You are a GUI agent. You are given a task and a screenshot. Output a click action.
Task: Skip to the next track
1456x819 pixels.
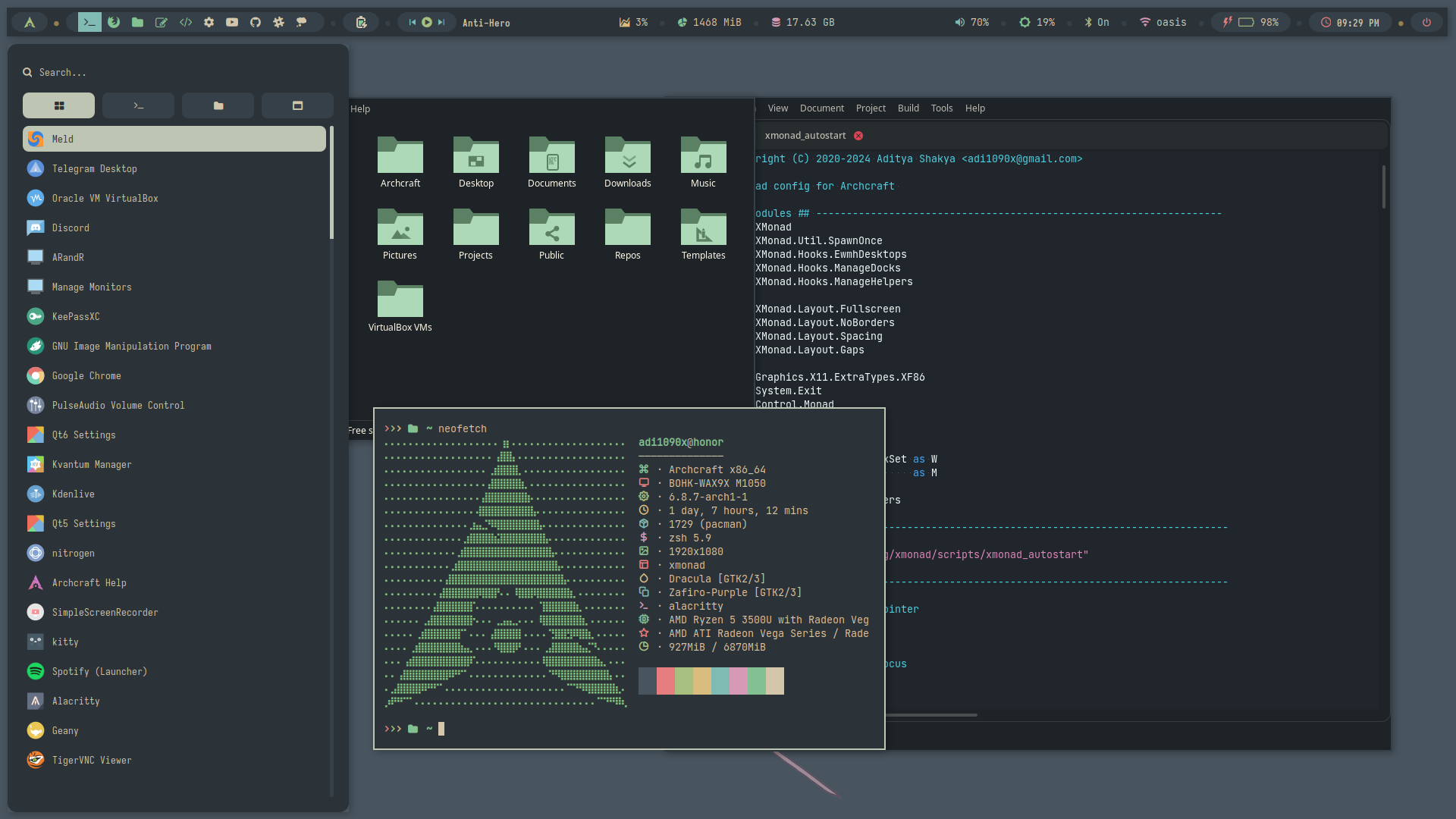(x=441, y=22)
